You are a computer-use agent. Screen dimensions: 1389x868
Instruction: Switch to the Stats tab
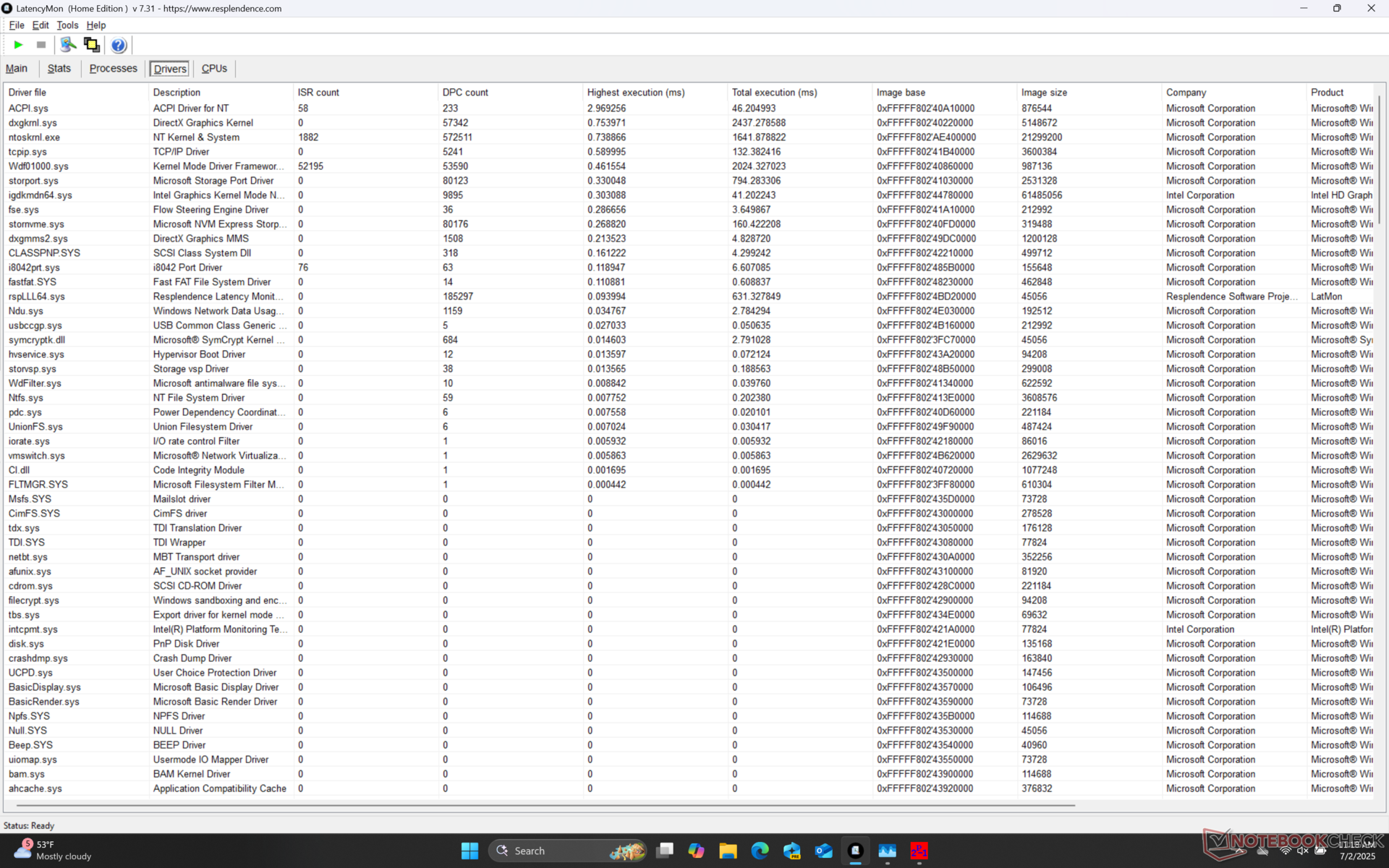[x=59, y=69]
